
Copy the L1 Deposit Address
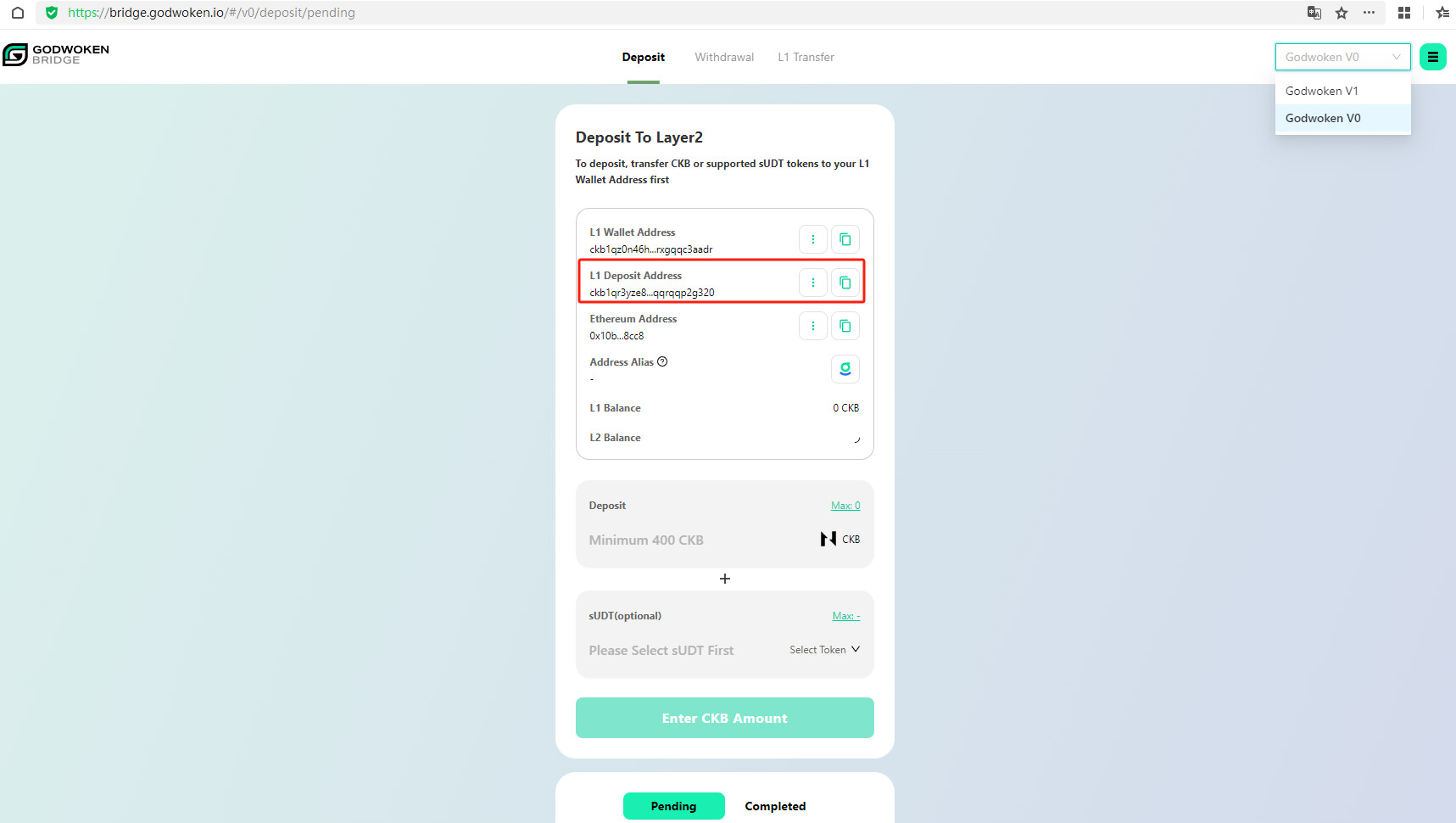[845, 283]
